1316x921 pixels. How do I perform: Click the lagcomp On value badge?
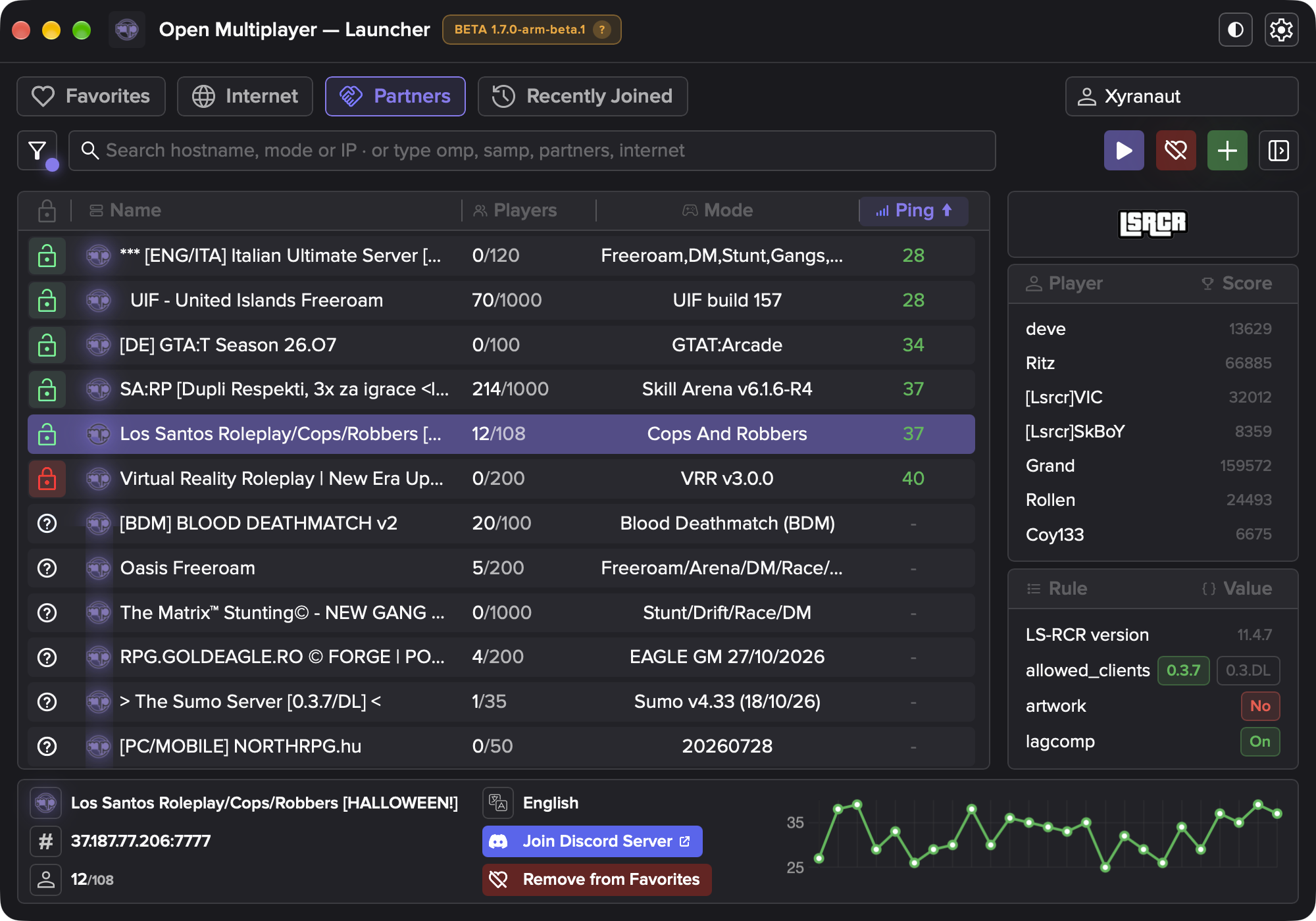(x=1259, y=741)
